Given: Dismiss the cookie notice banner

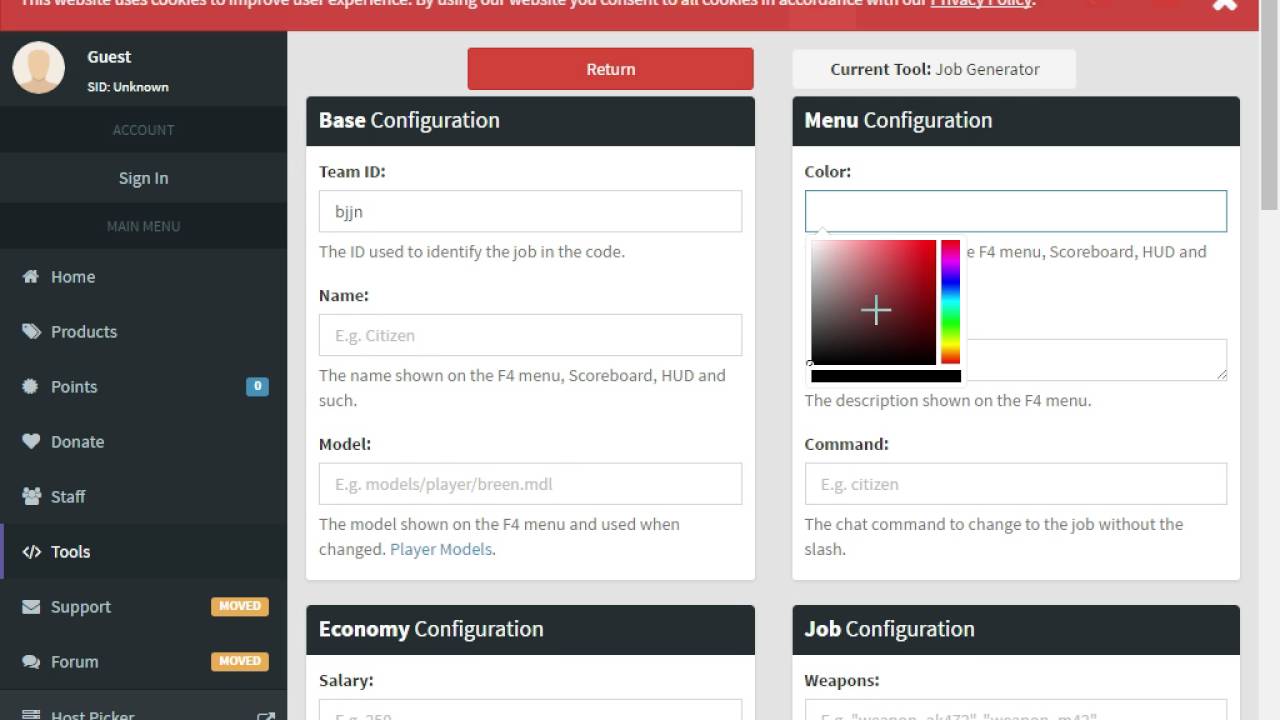Looking at the screenshot, I should pos(1224,4).
